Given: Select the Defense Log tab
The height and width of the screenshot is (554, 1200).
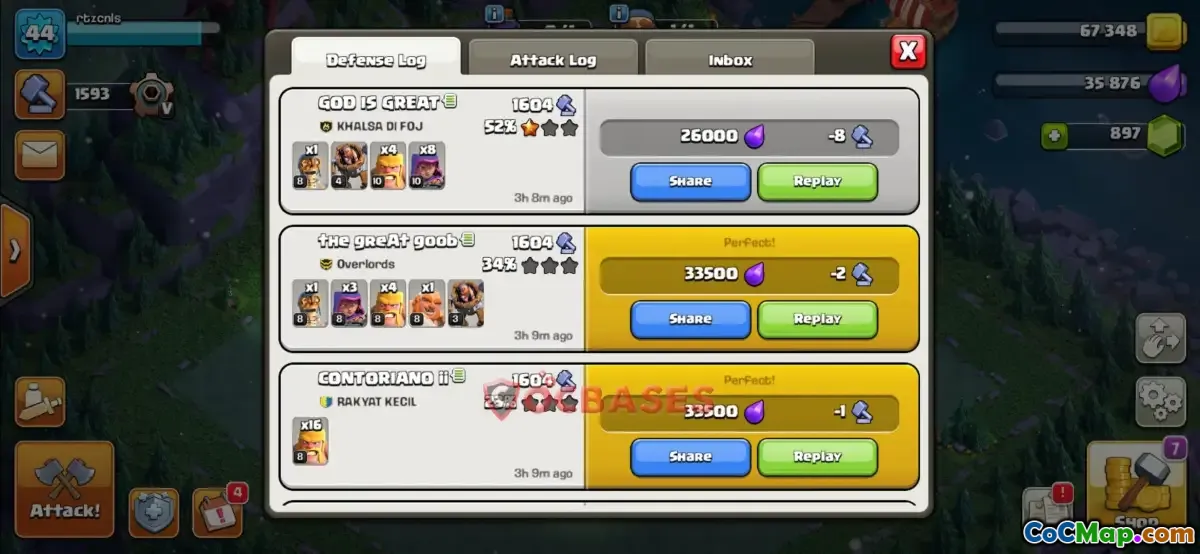Looking at the screenshot, I should (x=376, y=59).
